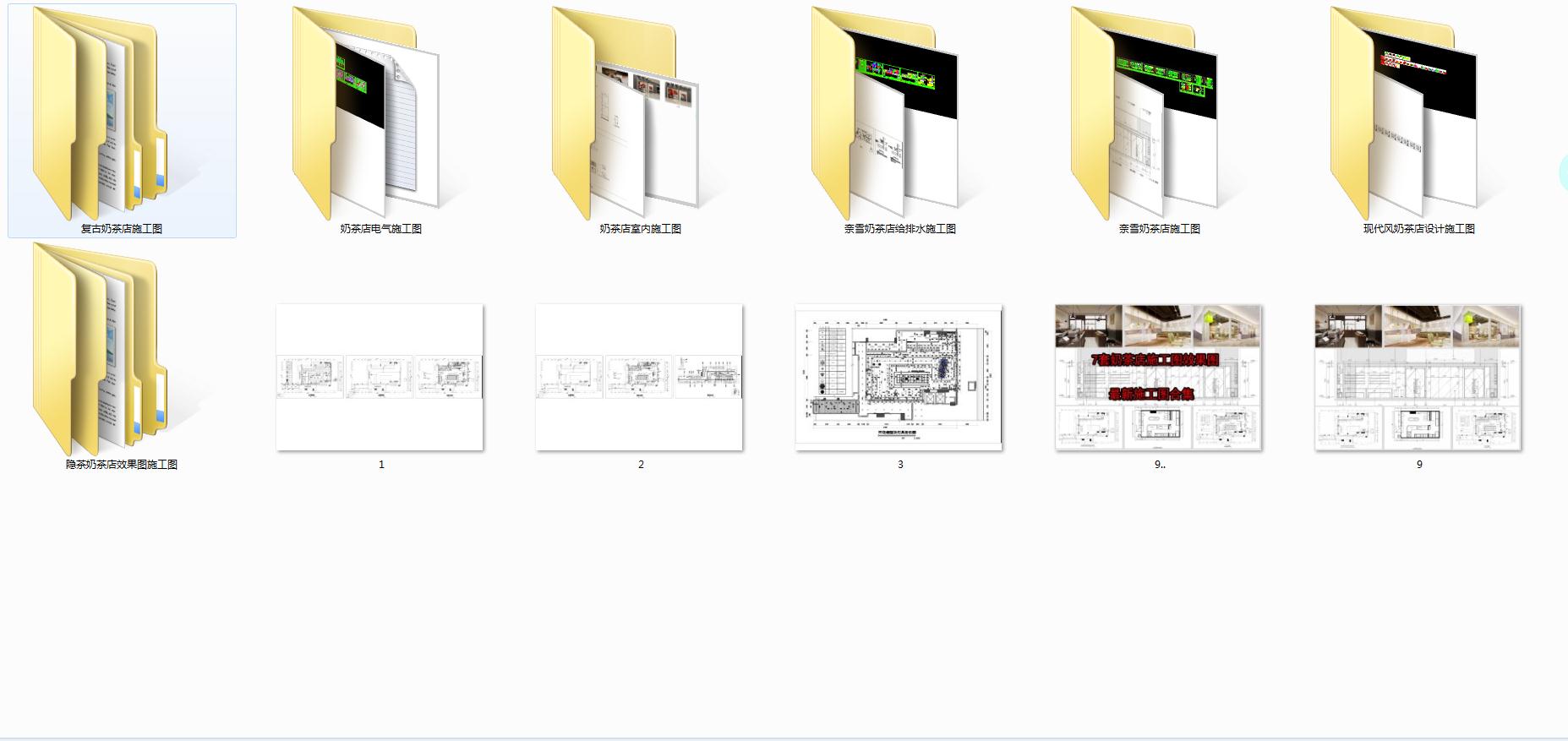Click the floating circle widget at right edge
1568x741 pixels.
click(x=1564, y=173)
